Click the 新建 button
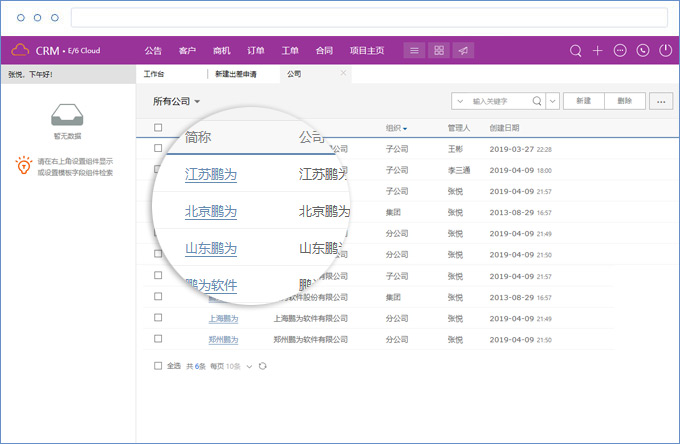This screenshot has height=444, width=680. [x=584, y=101]
